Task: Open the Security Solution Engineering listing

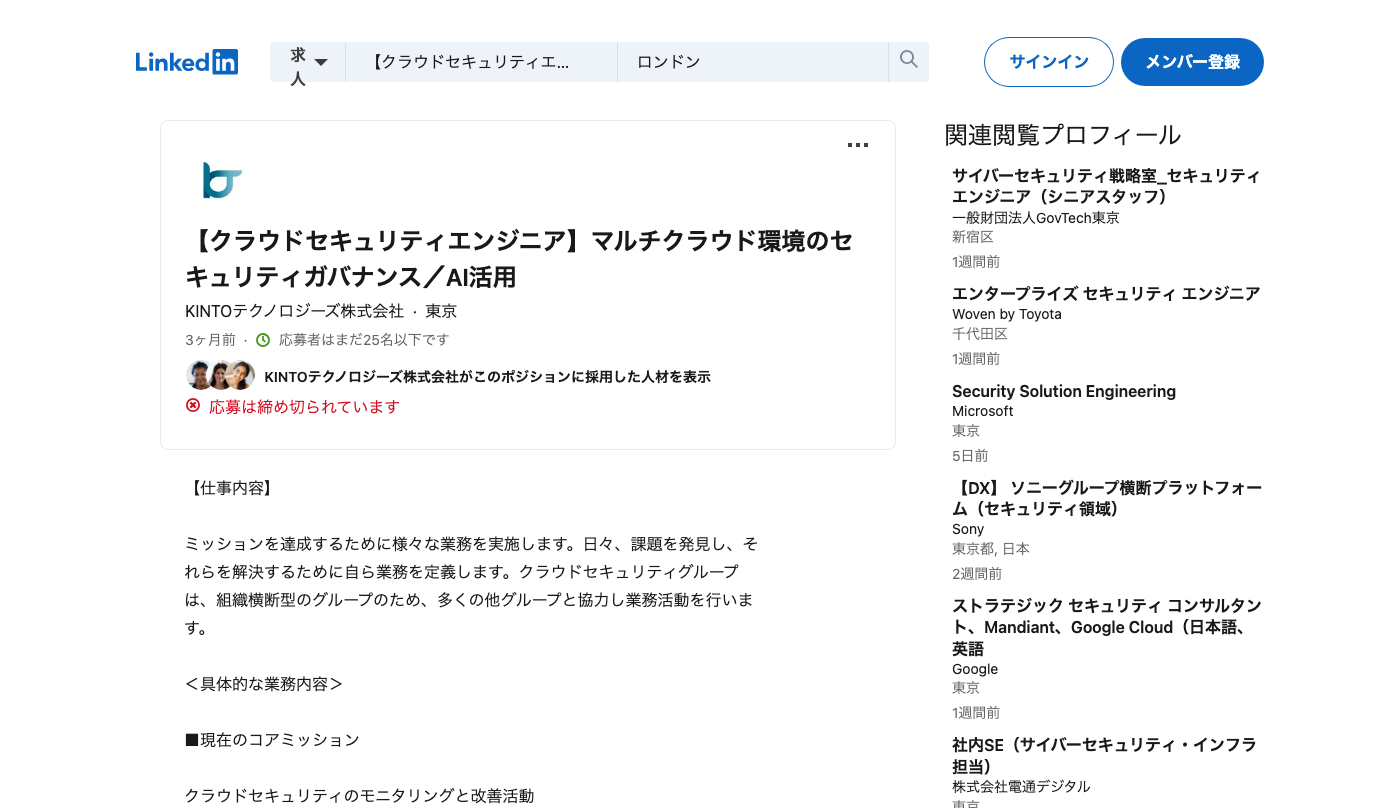Action: (1064, 391)
